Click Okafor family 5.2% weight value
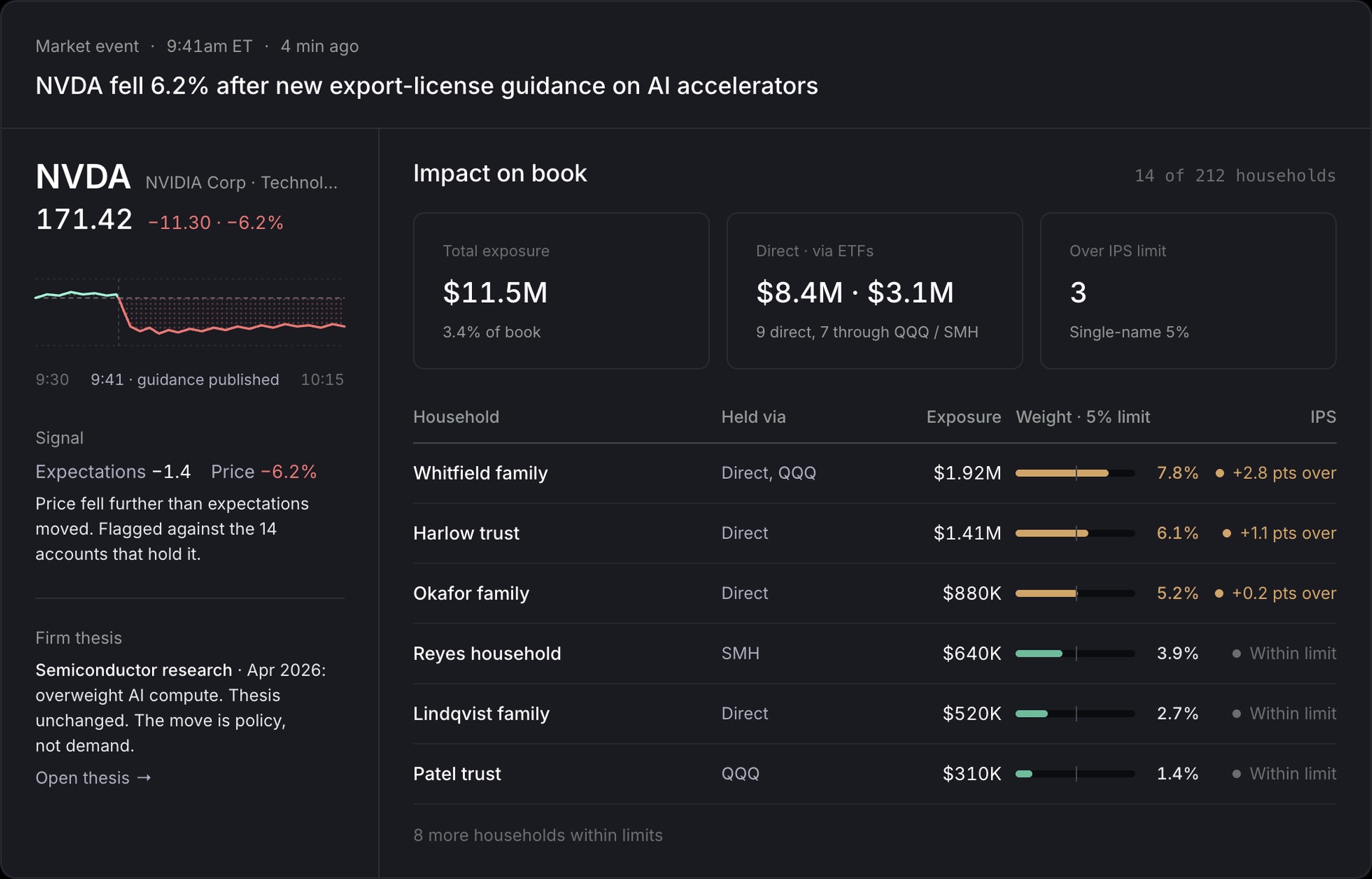The height and width of the screenshot is (879, 1372). [1177, 593]
